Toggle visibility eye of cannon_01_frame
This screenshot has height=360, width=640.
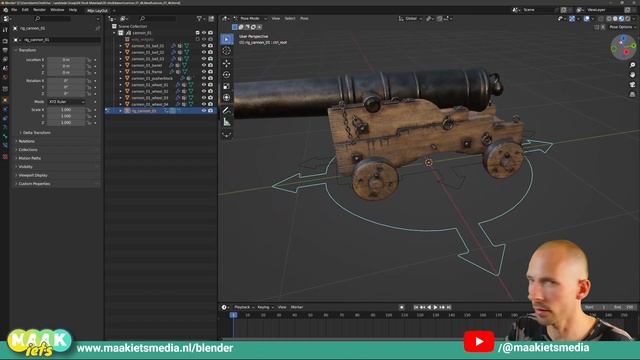(204, 72)
